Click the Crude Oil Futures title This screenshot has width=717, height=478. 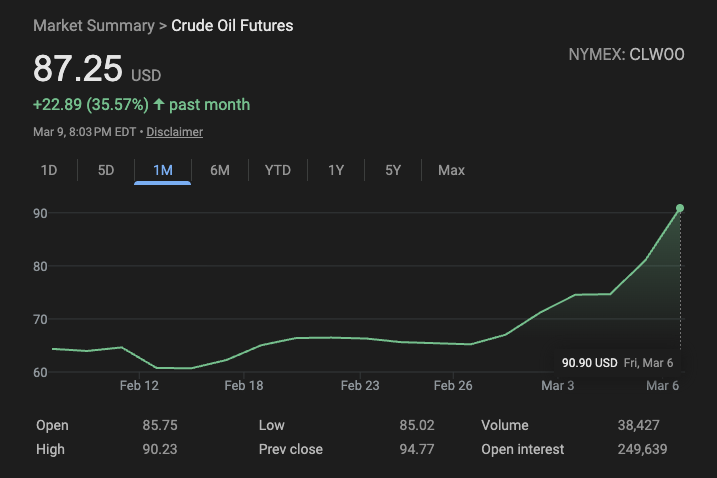(232, 26)
